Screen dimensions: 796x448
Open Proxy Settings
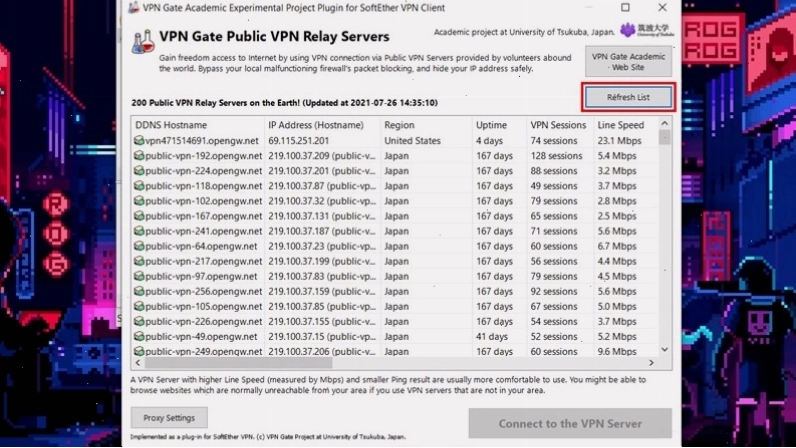(169, 418)
